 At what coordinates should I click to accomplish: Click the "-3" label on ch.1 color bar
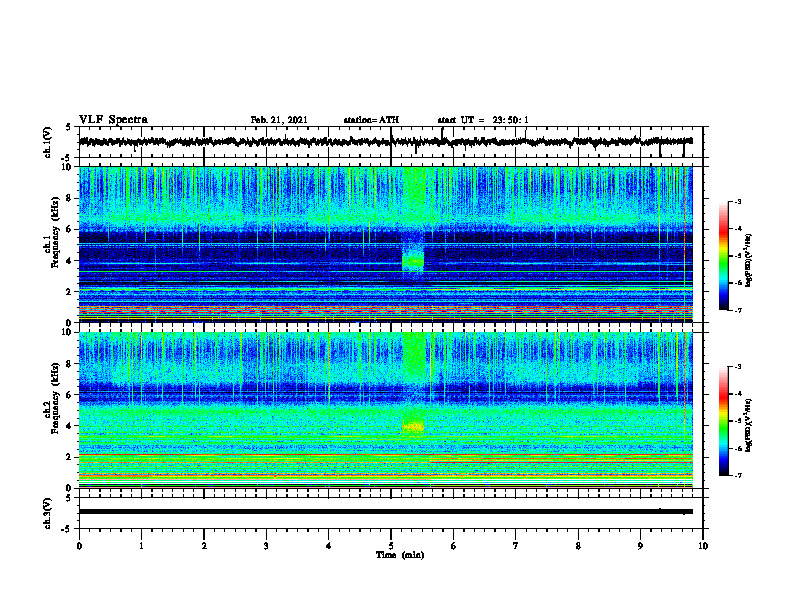coord(737,202)
